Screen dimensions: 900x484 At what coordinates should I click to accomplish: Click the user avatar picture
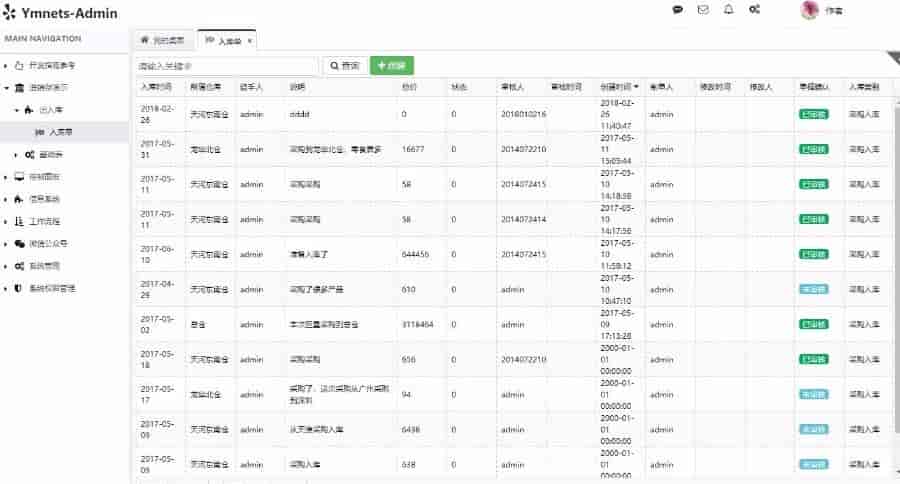coord(809,10)
